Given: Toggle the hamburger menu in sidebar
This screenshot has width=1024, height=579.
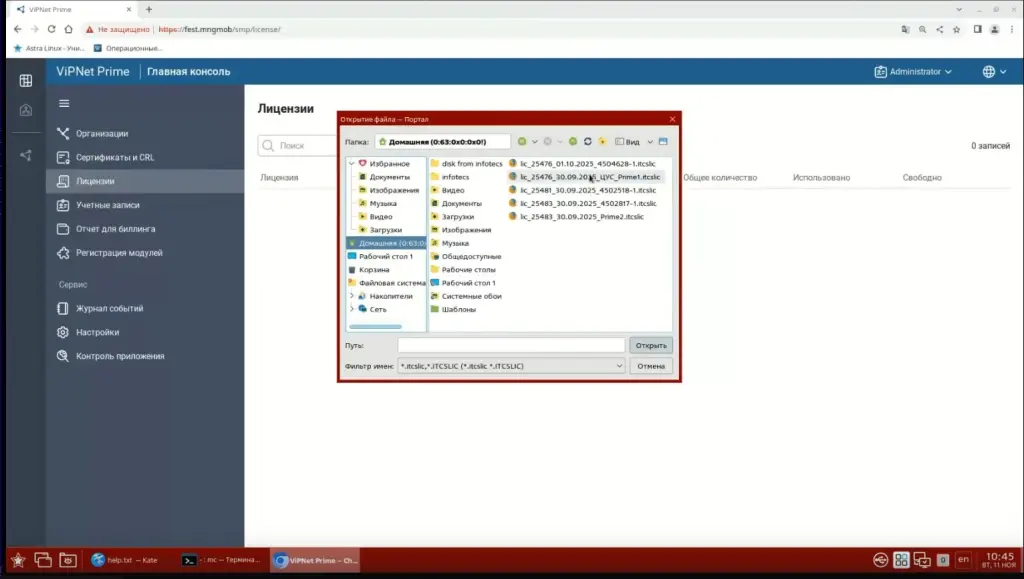Looking at the screenshot, I should (64, 103).
